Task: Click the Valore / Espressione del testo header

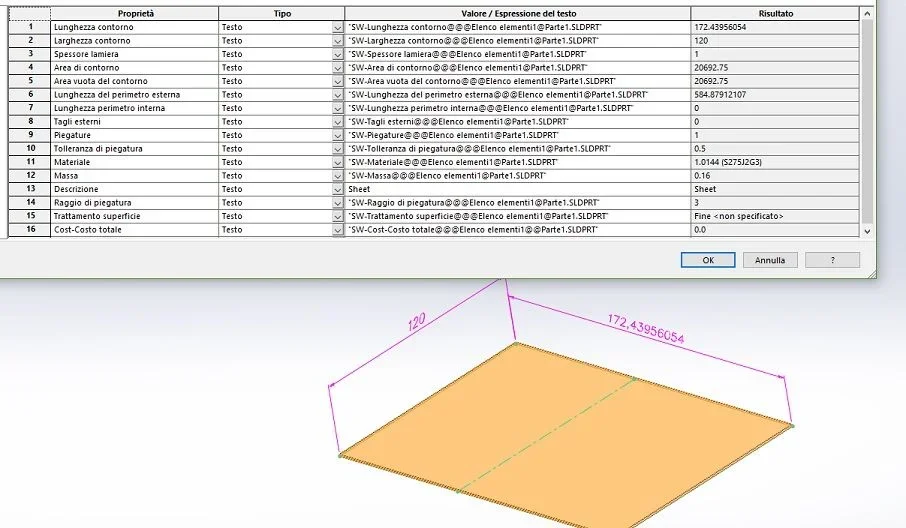Action: coord(518,13)
